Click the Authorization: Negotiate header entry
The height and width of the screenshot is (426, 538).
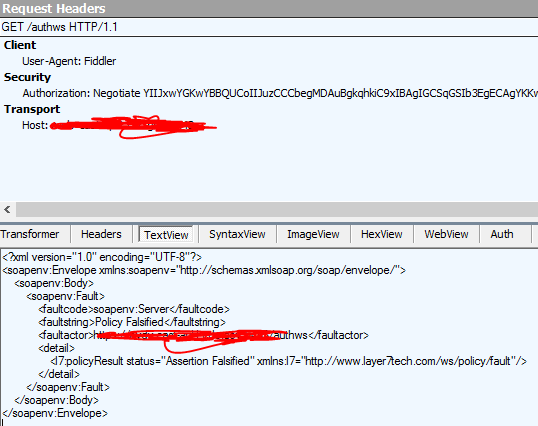[x=280, y=93]
